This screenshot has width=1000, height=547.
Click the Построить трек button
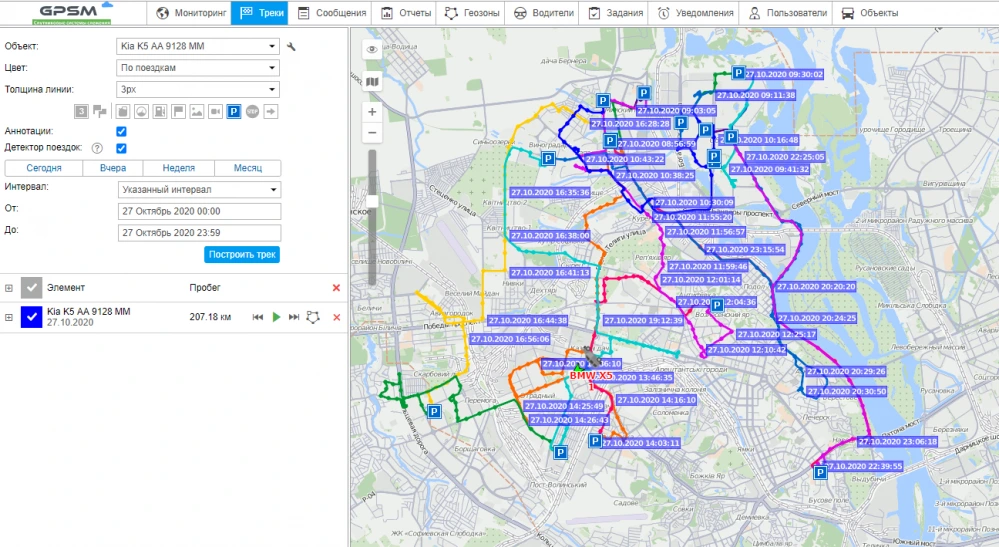point(242,254)
